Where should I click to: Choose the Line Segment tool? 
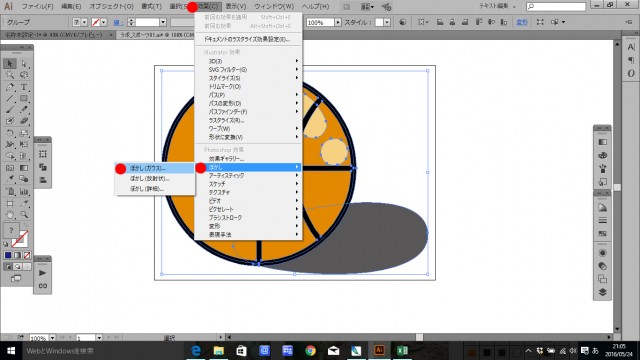point(10,98)
